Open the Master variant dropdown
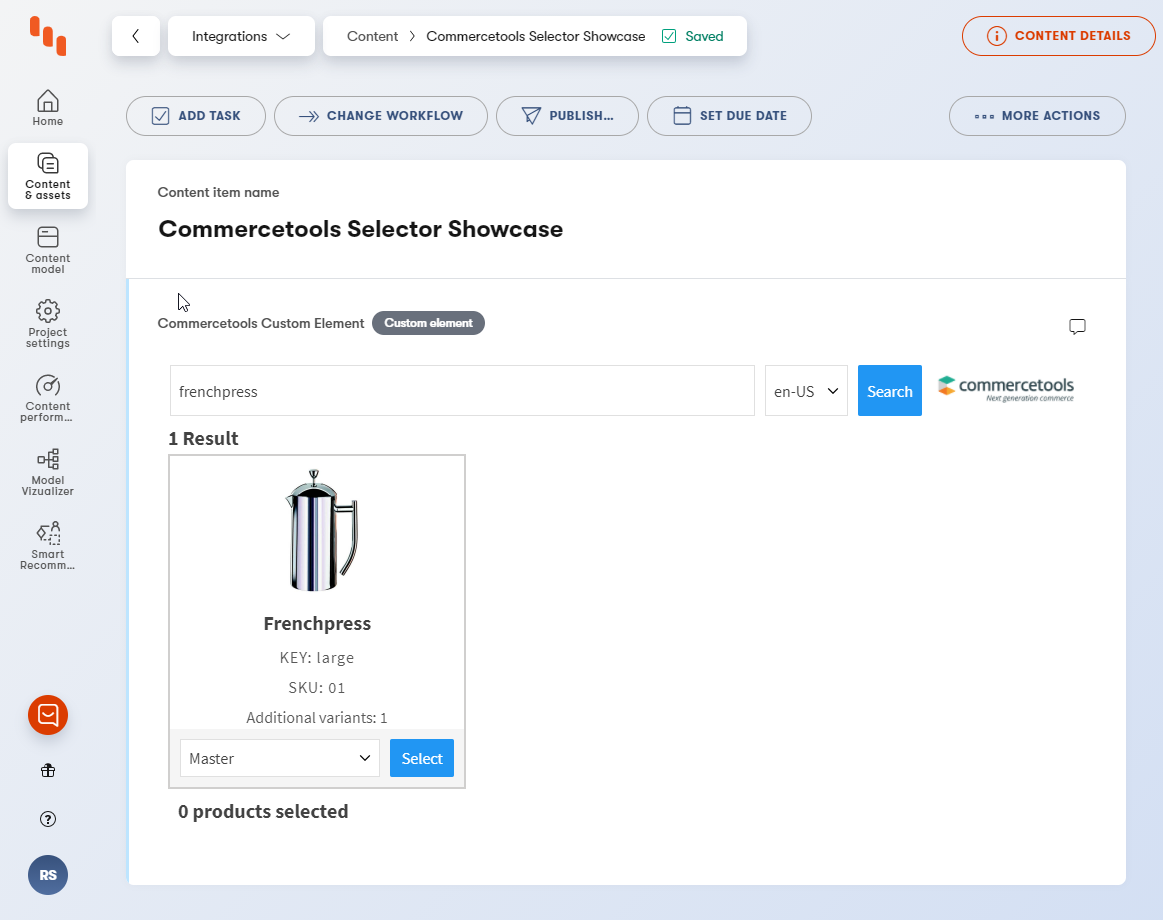This screenshot has width=1163, height=920. coord(280,758)
